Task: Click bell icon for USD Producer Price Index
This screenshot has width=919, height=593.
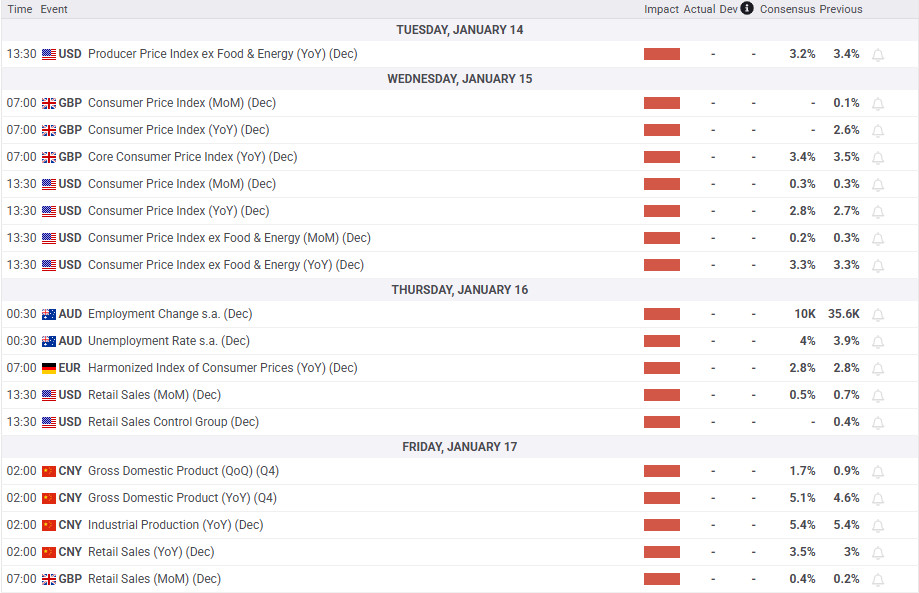Action: [x=878, y=54]
